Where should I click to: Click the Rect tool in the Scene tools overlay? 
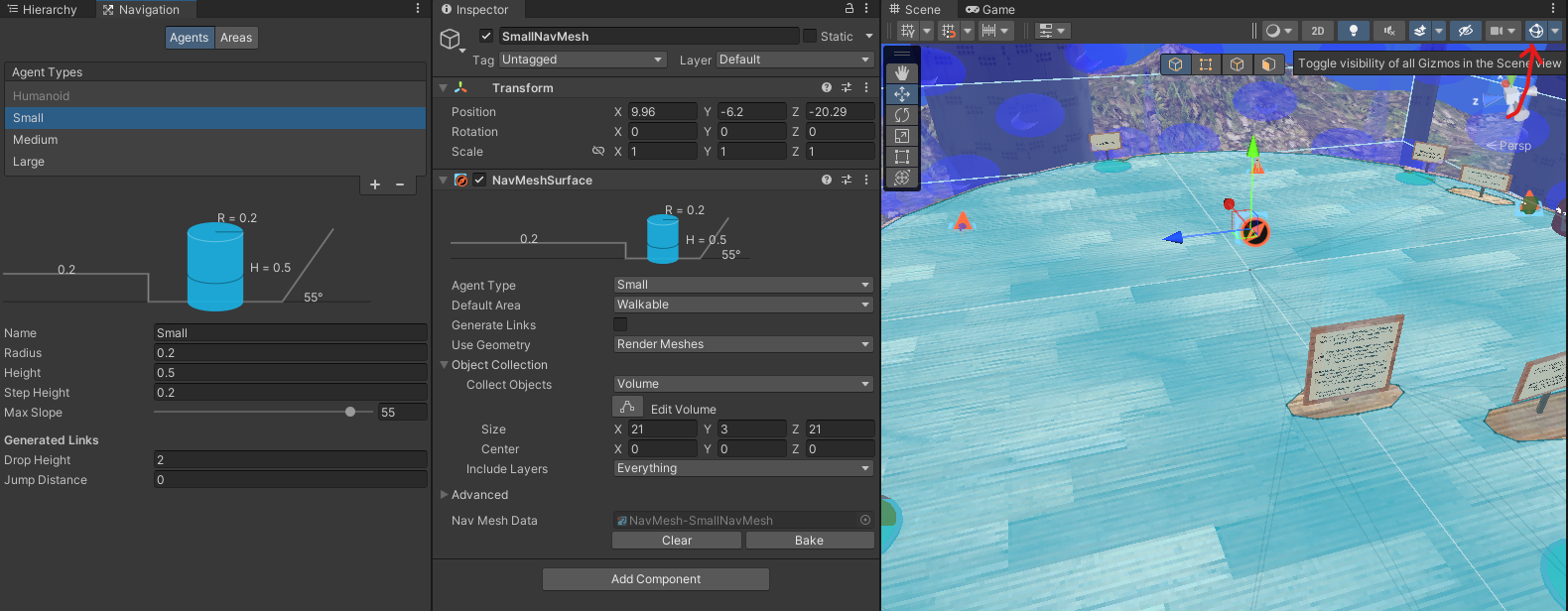[x=901, y=157]
